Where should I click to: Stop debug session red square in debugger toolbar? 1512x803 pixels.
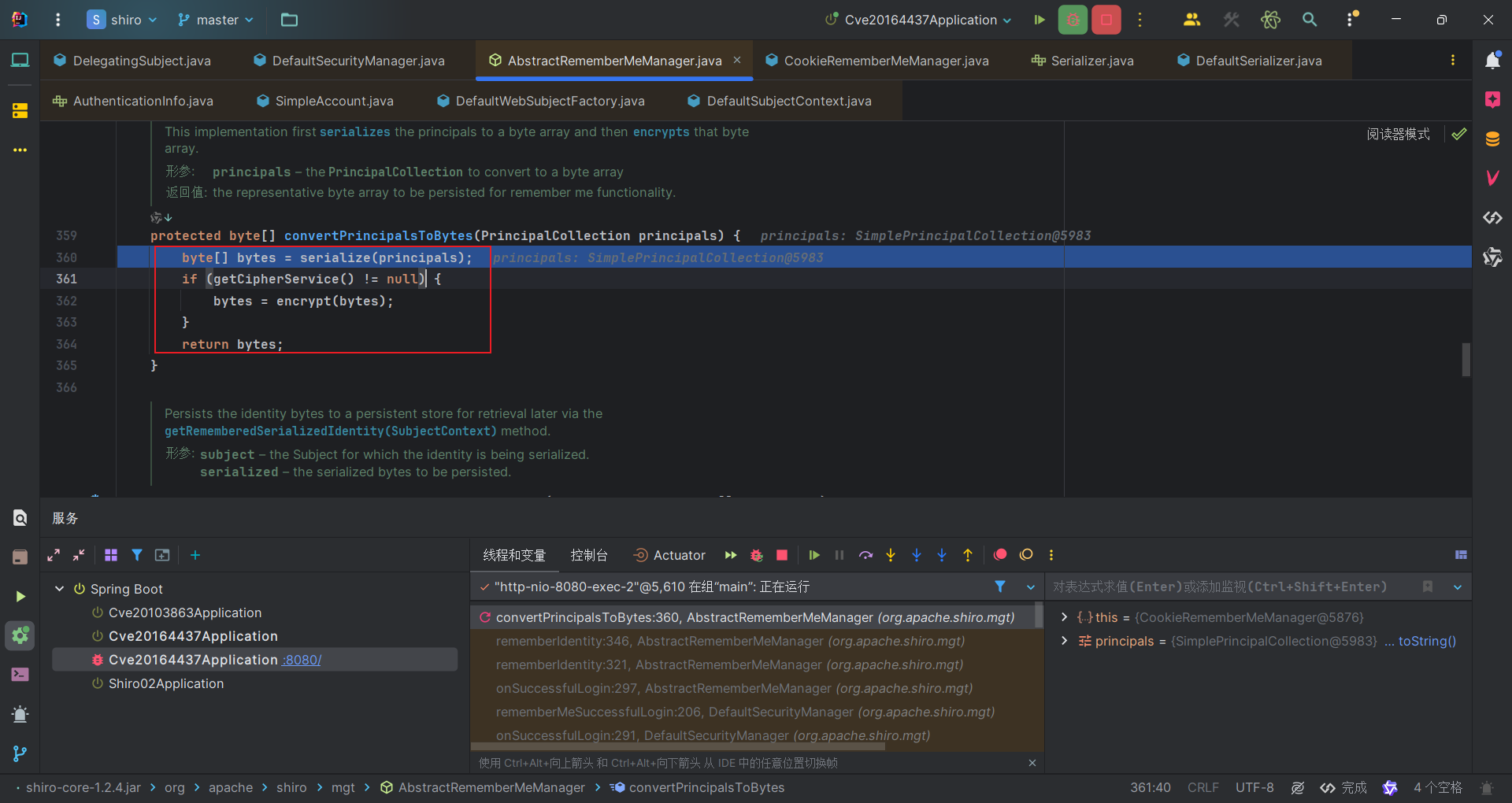[x=782, y=555]
